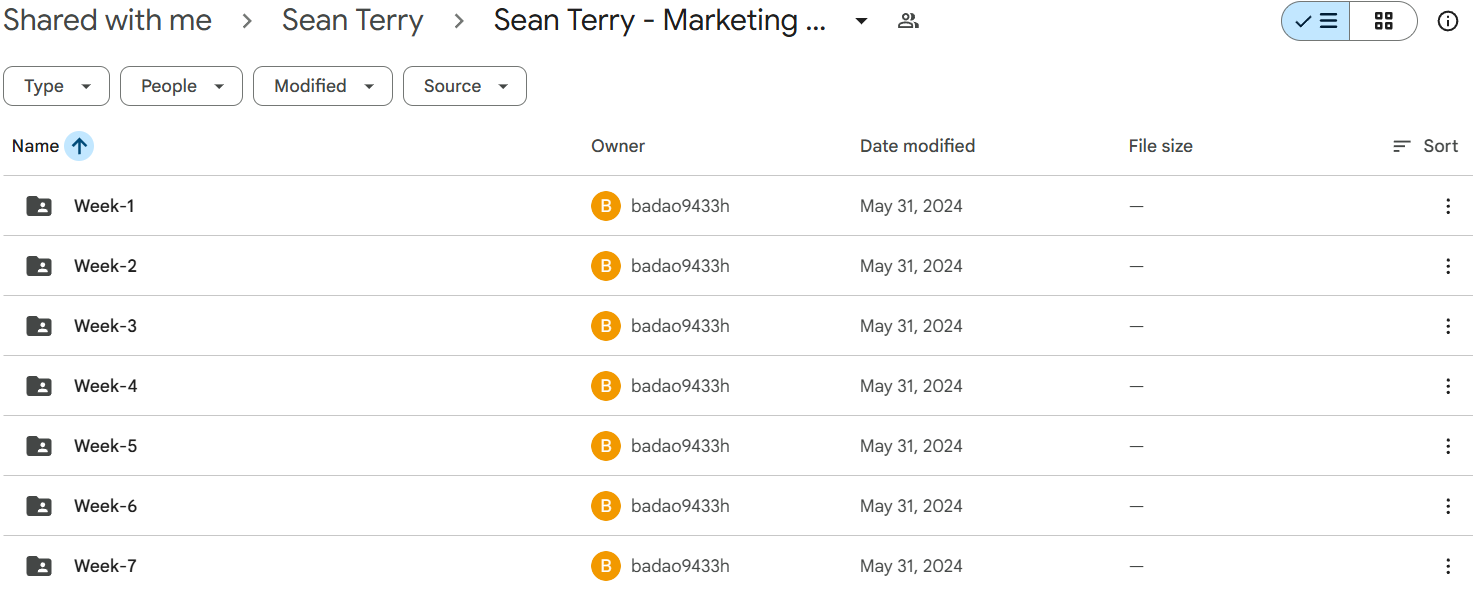
Task: Go to Shared with me via breadcrumb
Action: (x=107, y=19)
